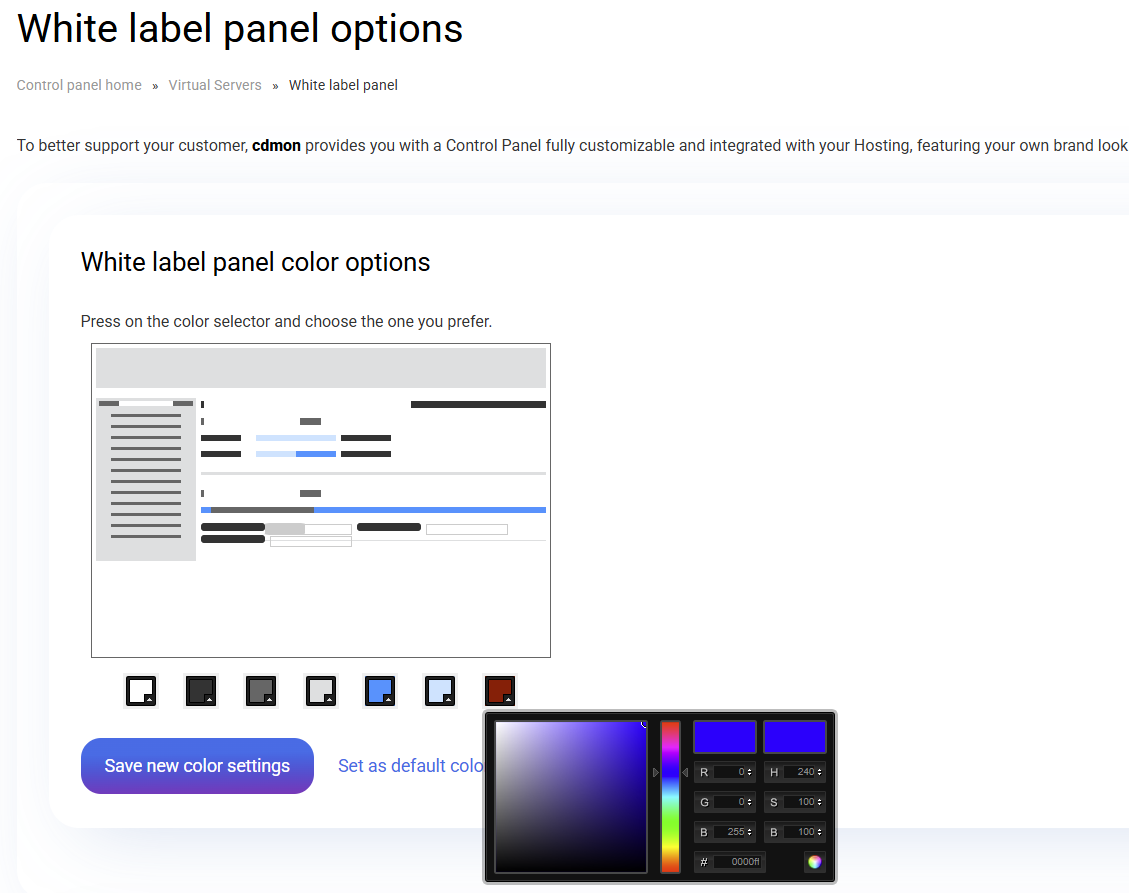This screenshot has height=893, width=1129.
Task: Click the Set as default colors link
Action: [x=410, y=766]
